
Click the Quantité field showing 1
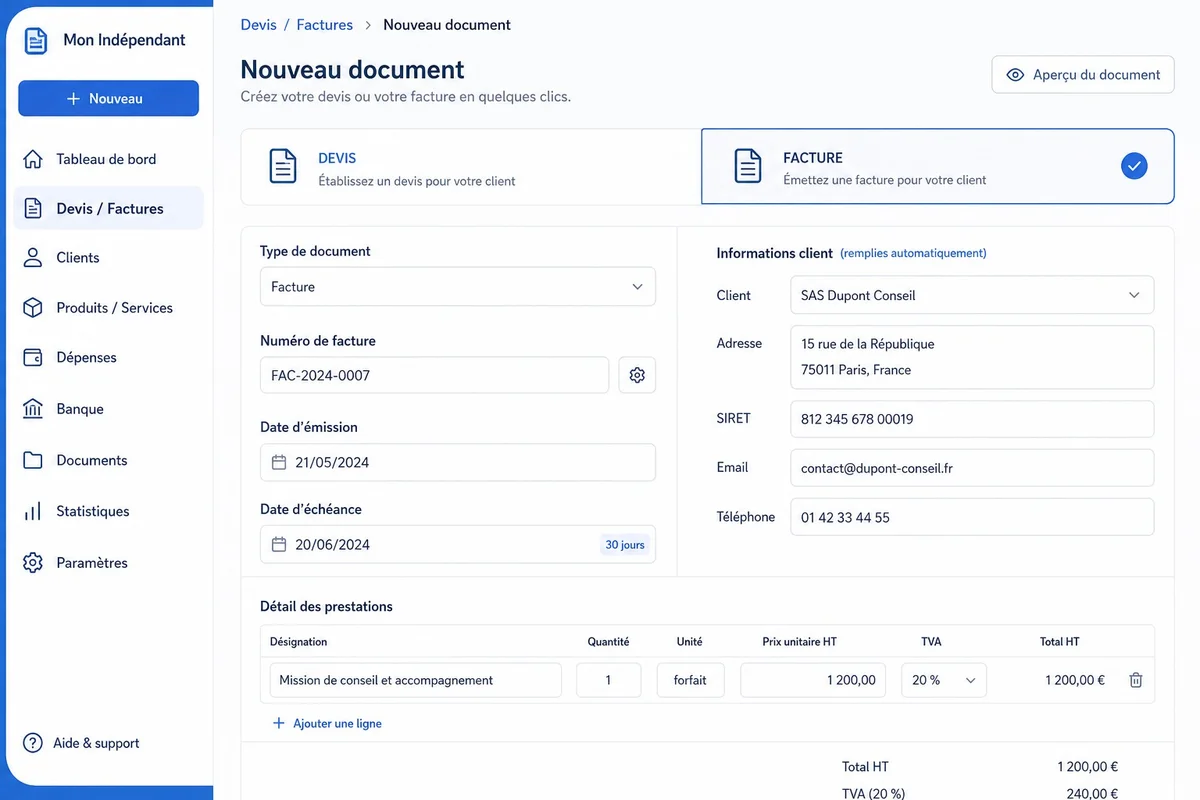point(608,680)
